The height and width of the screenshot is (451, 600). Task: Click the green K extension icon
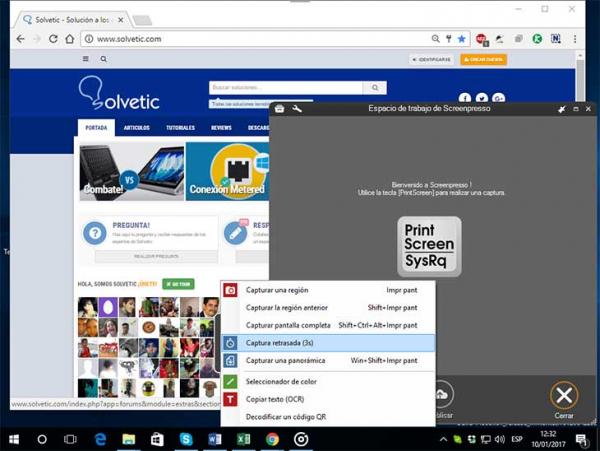click(x=537, y=39)
